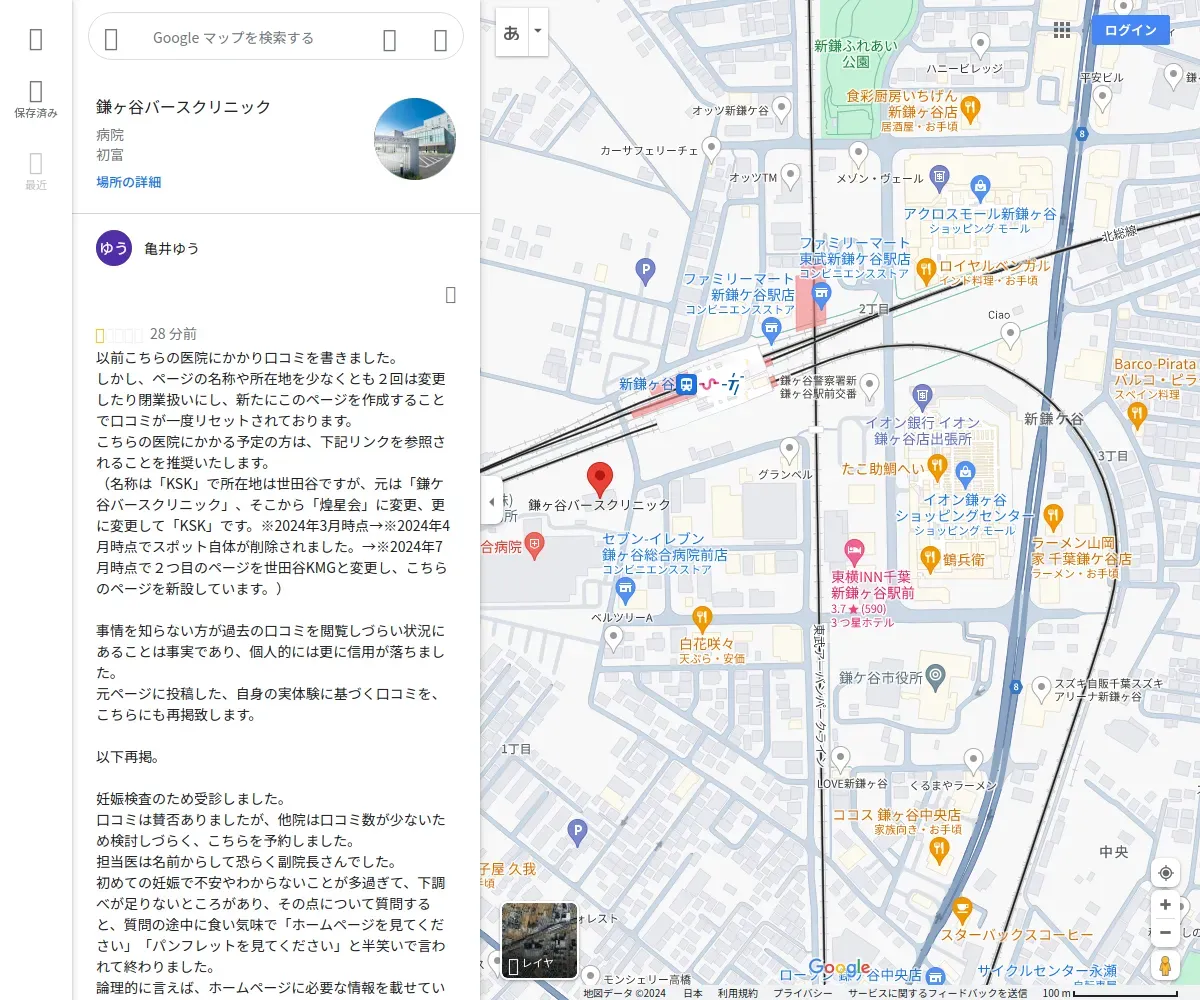
Task: Click the clinic photo thumbnail
Action: tap(415, 139)
